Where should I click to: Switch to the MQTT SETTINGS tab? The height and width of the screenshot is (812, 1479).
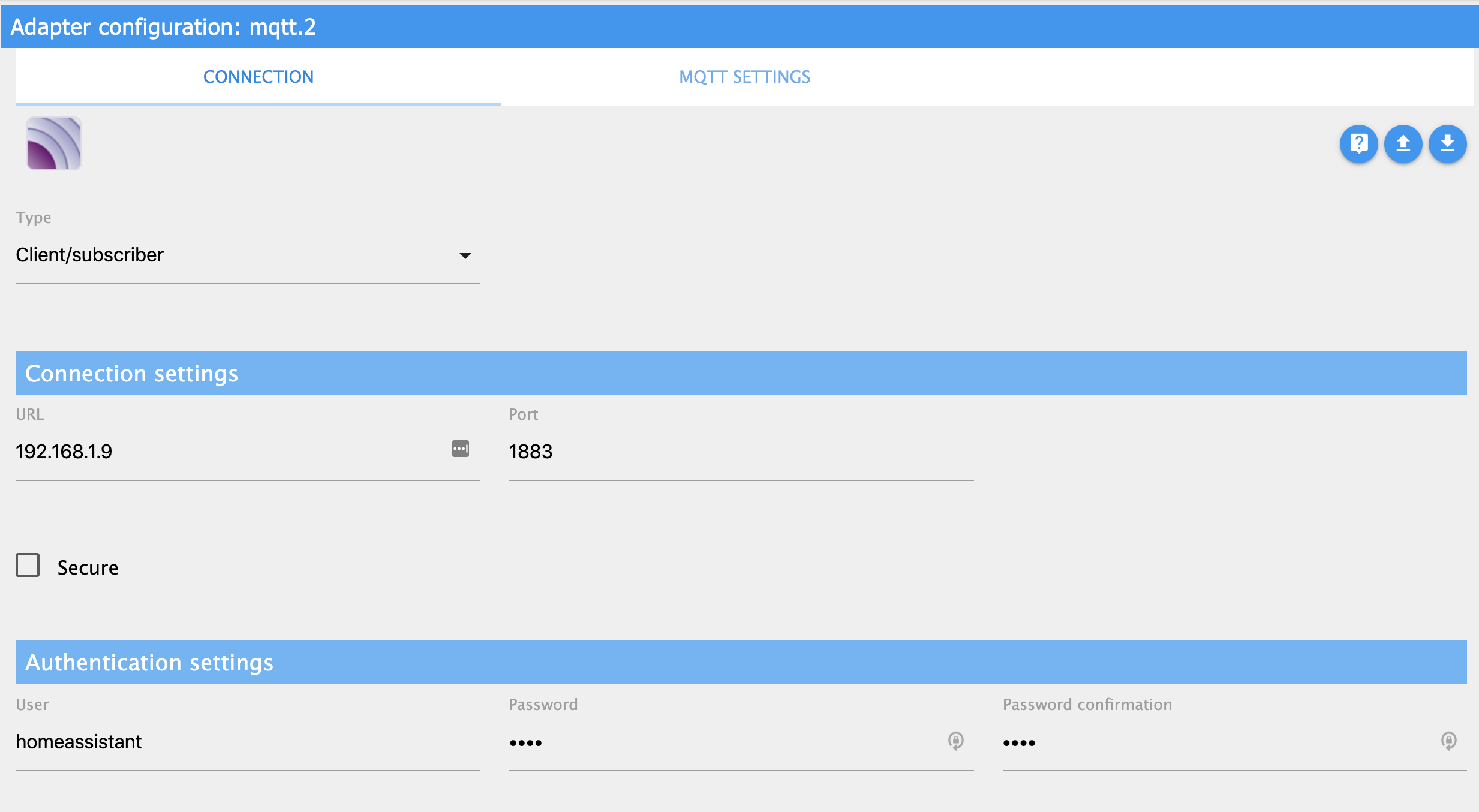pyautogui.click(x=744, y=77)
